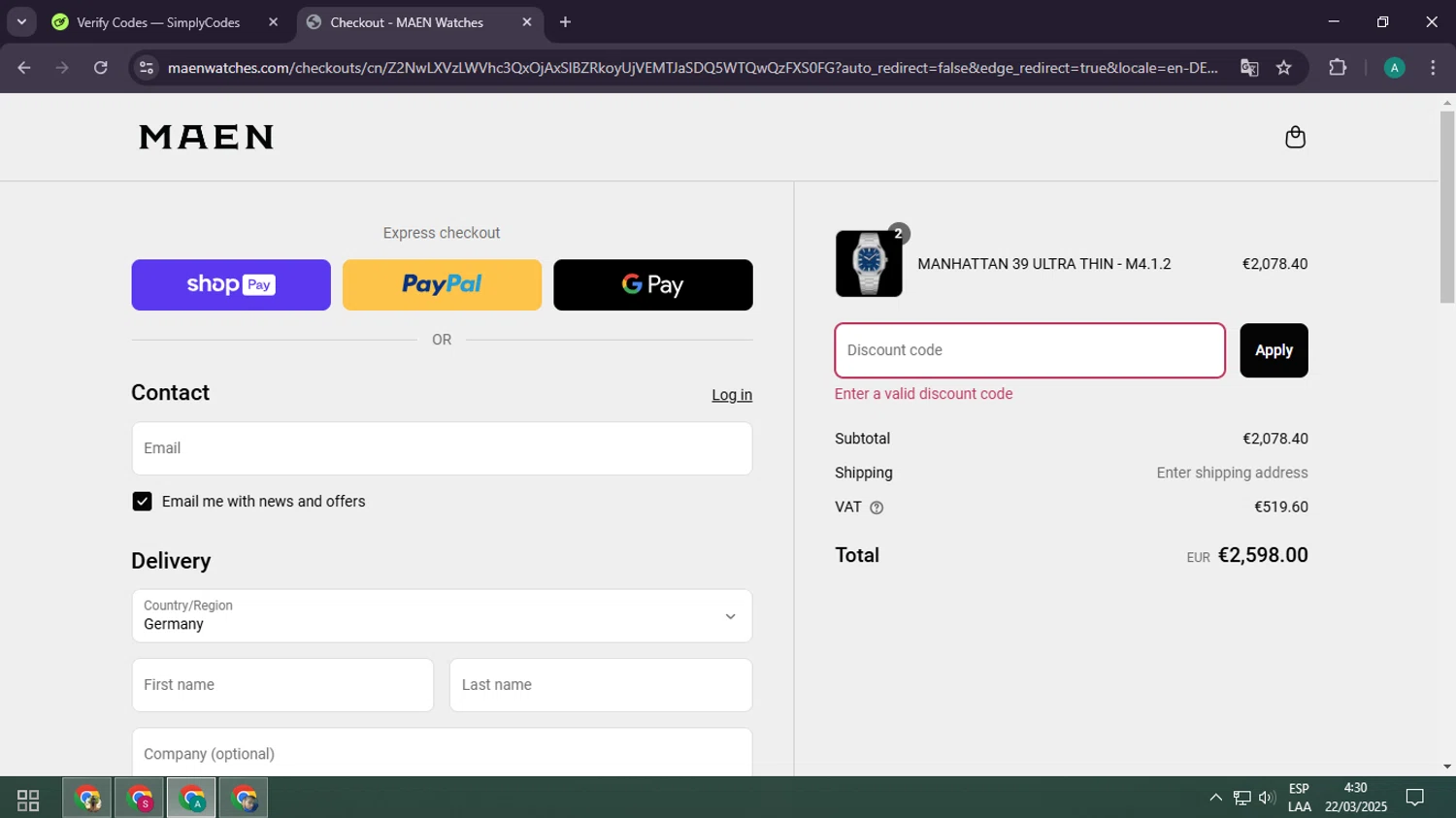
Task: Uncheck Email me with news and offers
Action: coord(142,502)
